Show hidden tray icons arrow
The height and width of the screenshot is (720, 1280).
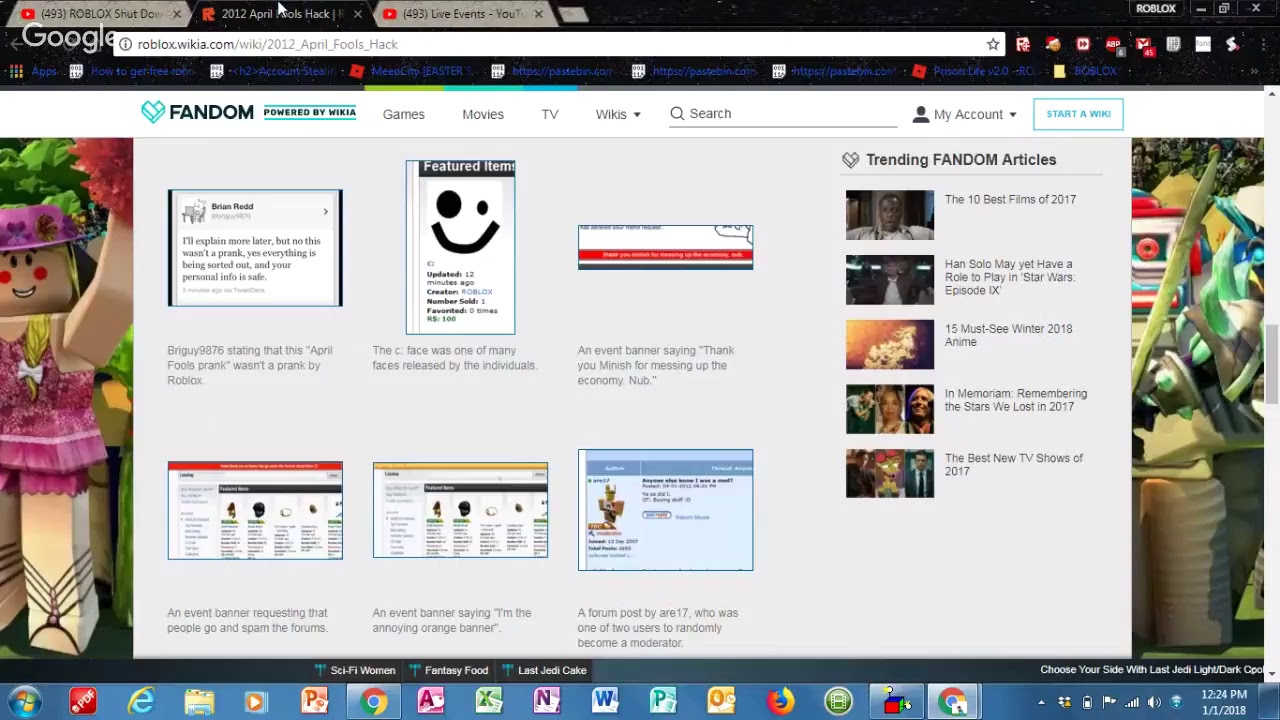[1041, 702]
